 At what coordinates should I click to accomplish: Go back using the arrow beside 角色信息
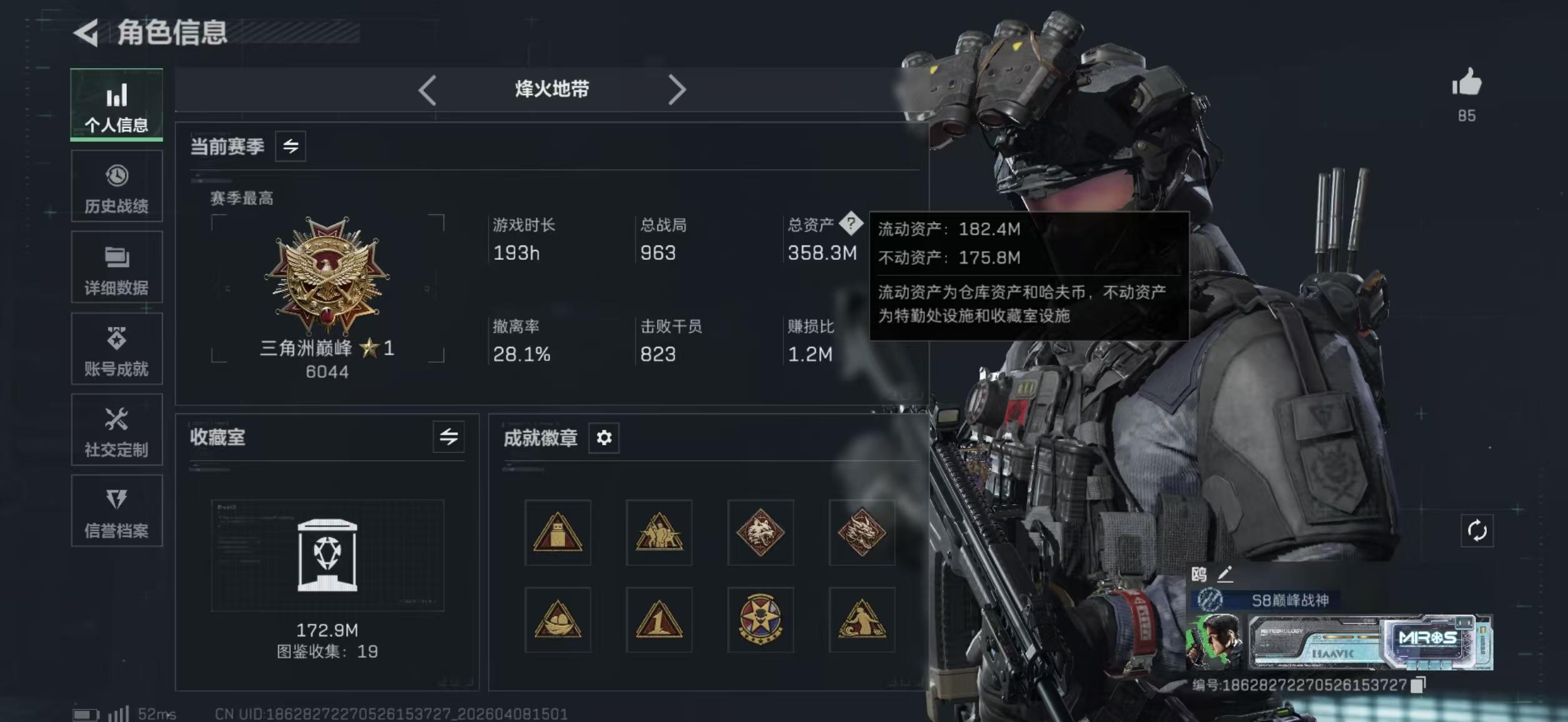86,32
